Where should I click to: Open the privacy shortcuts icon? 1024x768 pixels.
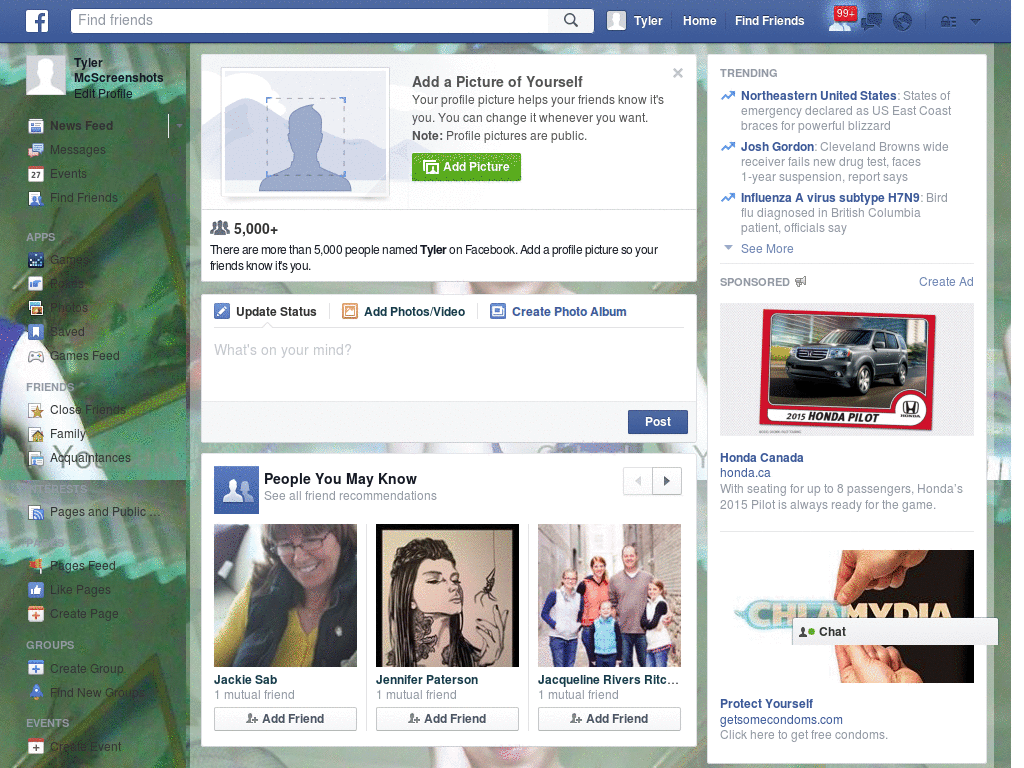pyautogui.click(x=948, y=22)
